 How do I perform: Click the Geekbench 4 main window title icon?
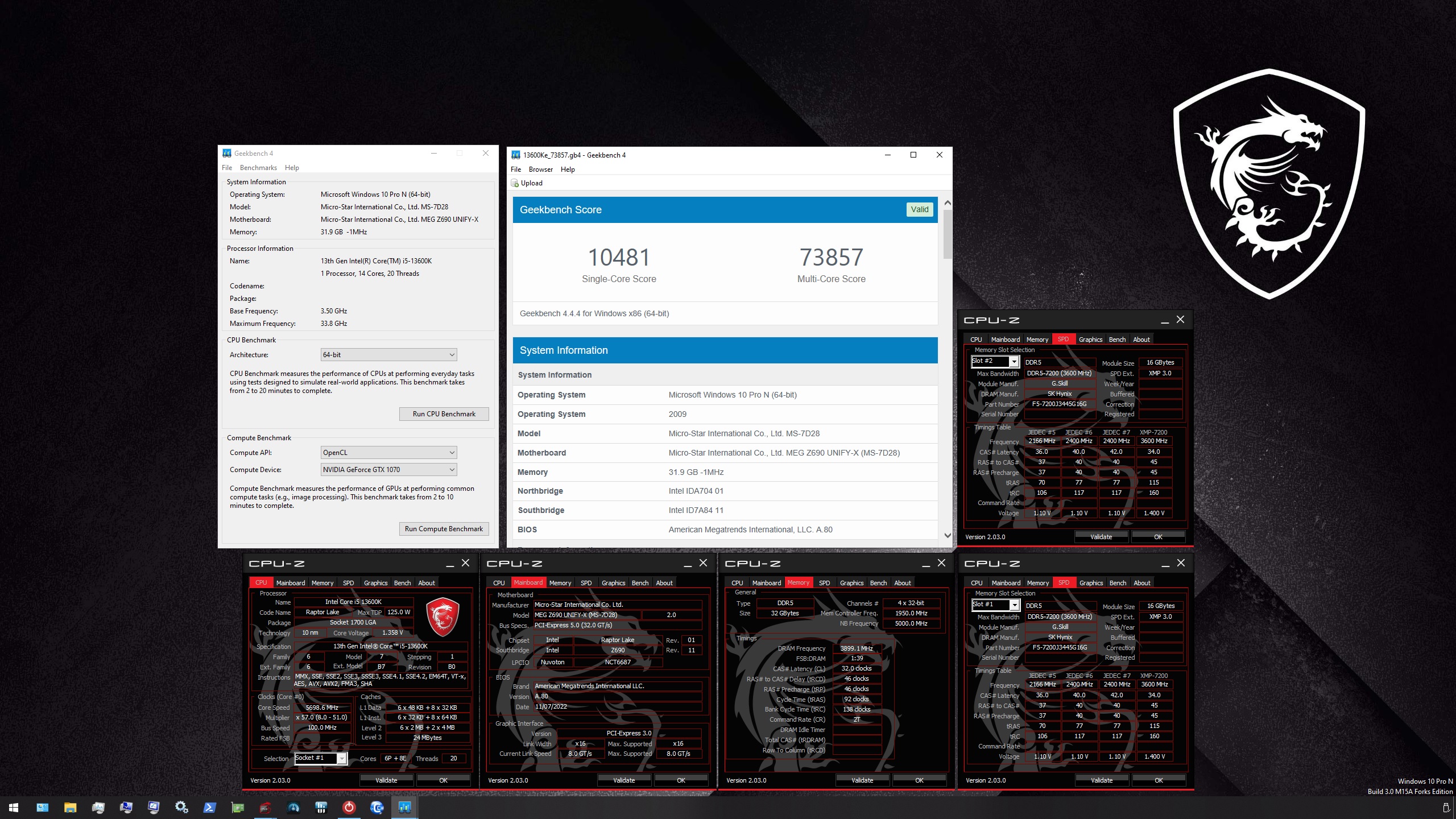click(227, 153)
